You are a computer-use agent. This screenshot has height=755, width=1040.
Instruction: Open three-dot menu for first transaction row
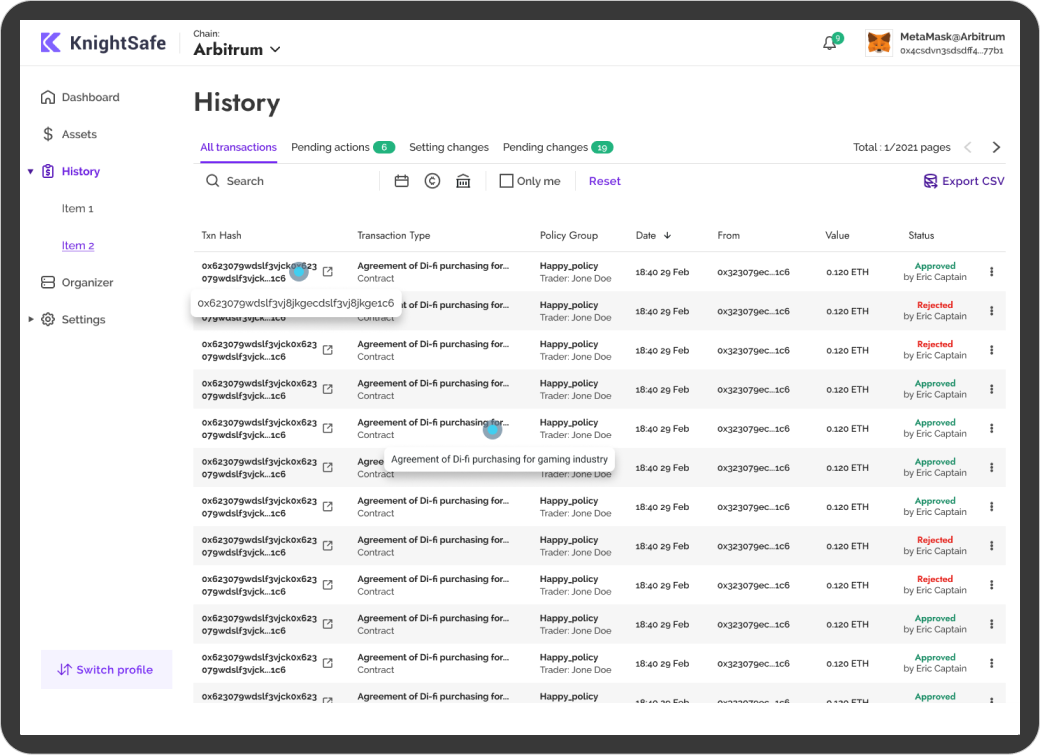coord(991,272)
